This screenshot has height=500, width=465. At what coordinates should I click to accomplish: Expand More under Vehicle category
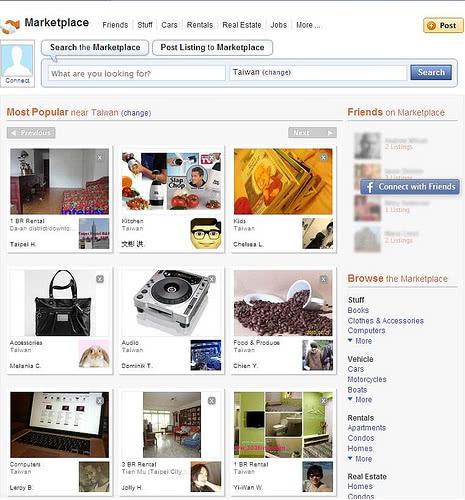click(360, 400)
